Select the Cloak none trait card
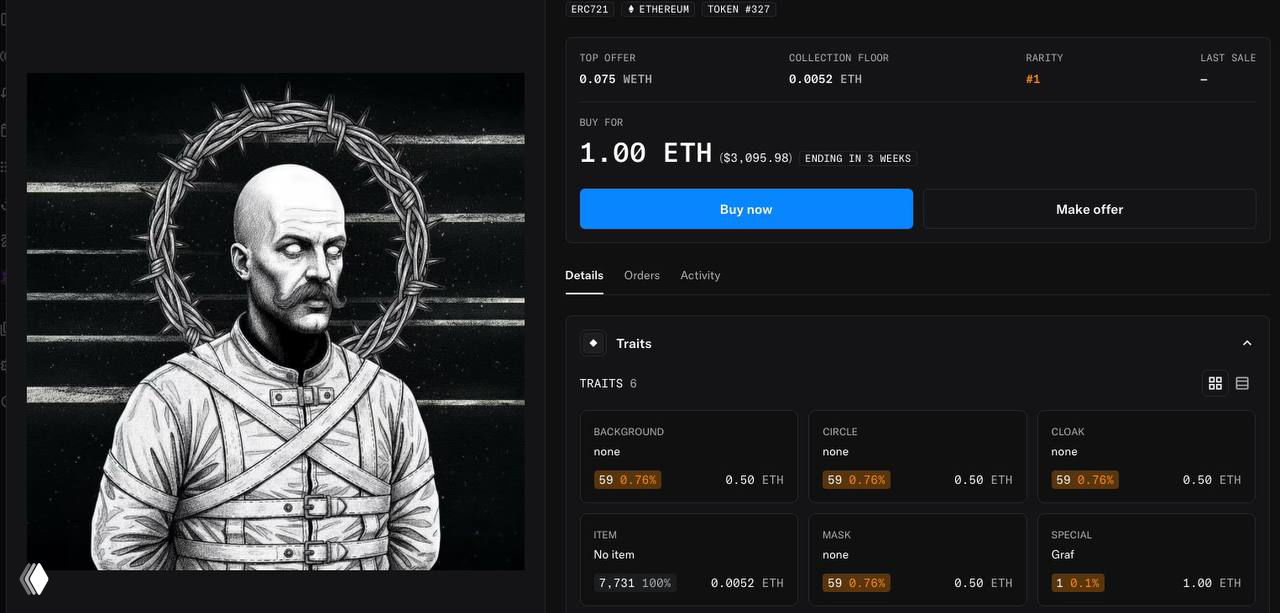1280x613 pixels. pyautogui.click(x=1146, y=456)
